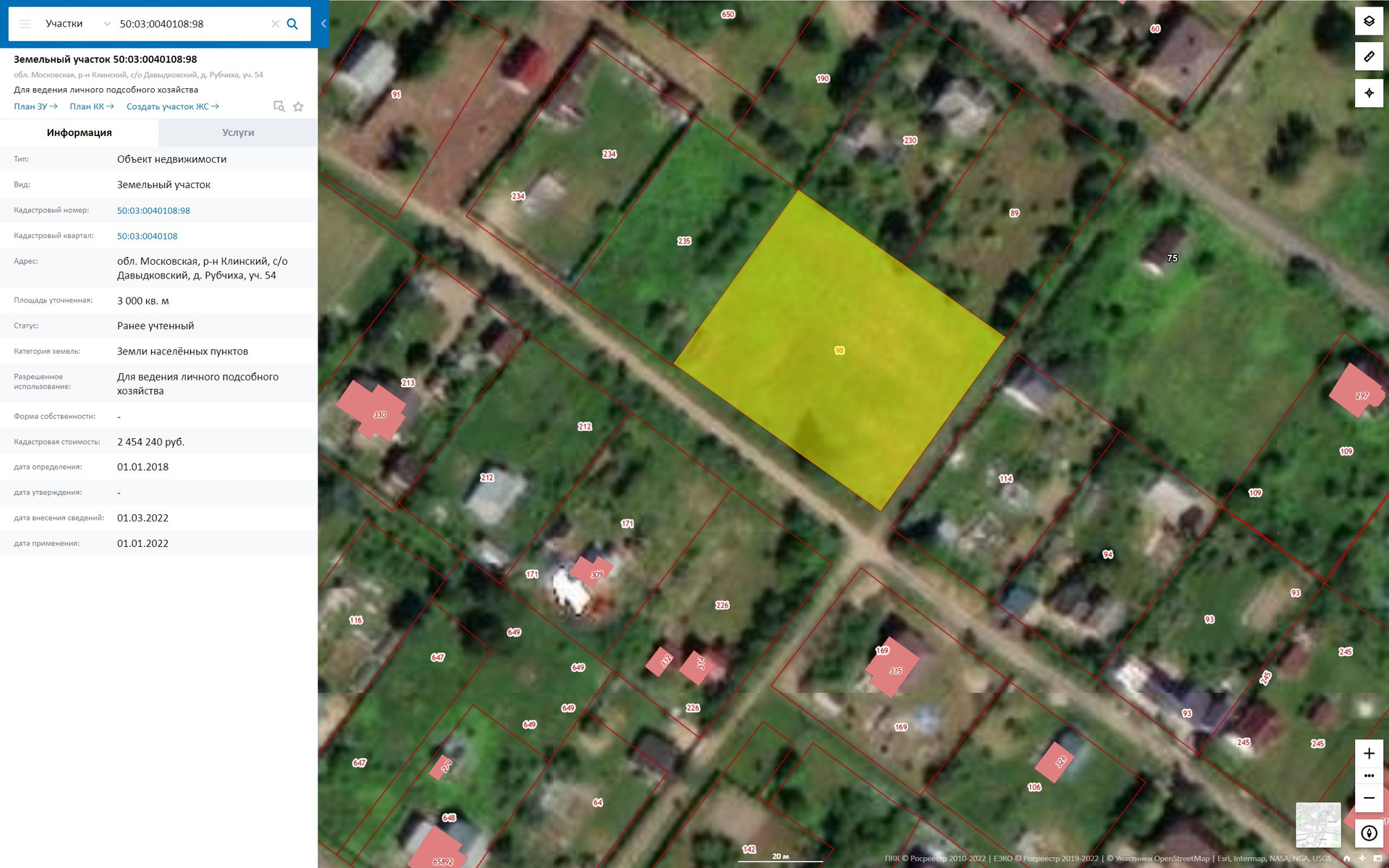The width and height of the screenshot is (1389, 868).
Task: Zoom in the map with plus
Action: coord(1369,753)
